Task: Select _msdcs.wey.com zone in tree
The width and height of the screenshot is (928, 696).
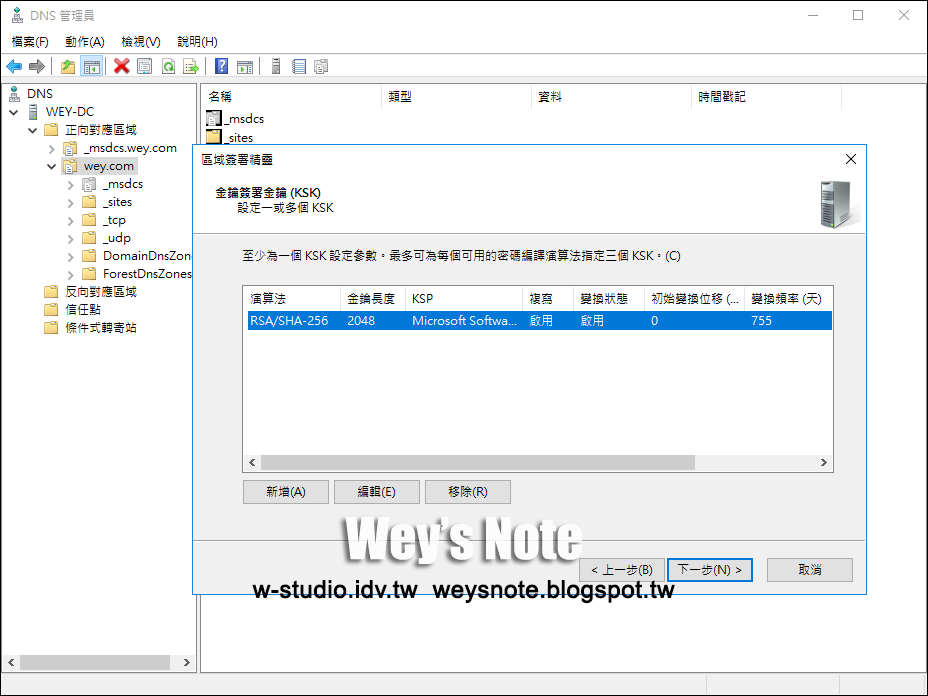Action: coord(130,148)
